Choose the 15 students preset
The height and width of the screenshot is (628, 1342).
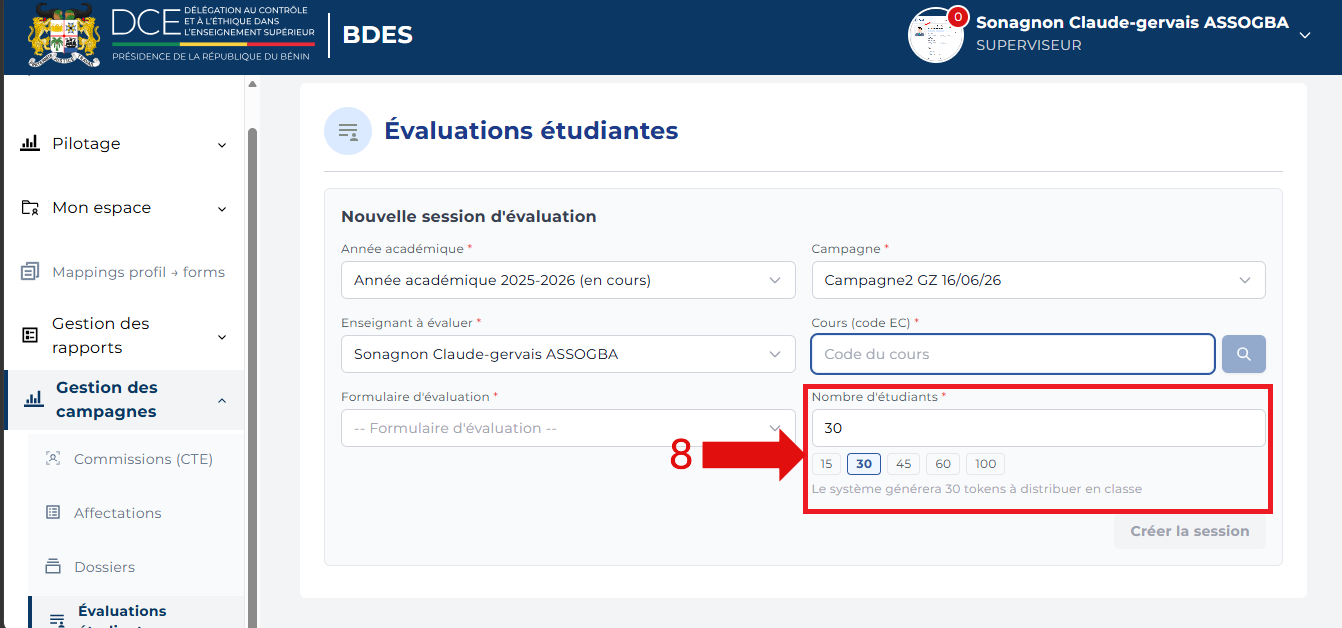tap(826, 464)
